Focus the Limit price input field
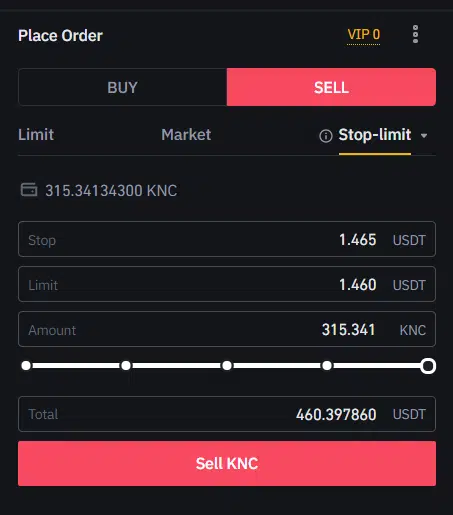 pyautogui.click(x=227, y=284)
